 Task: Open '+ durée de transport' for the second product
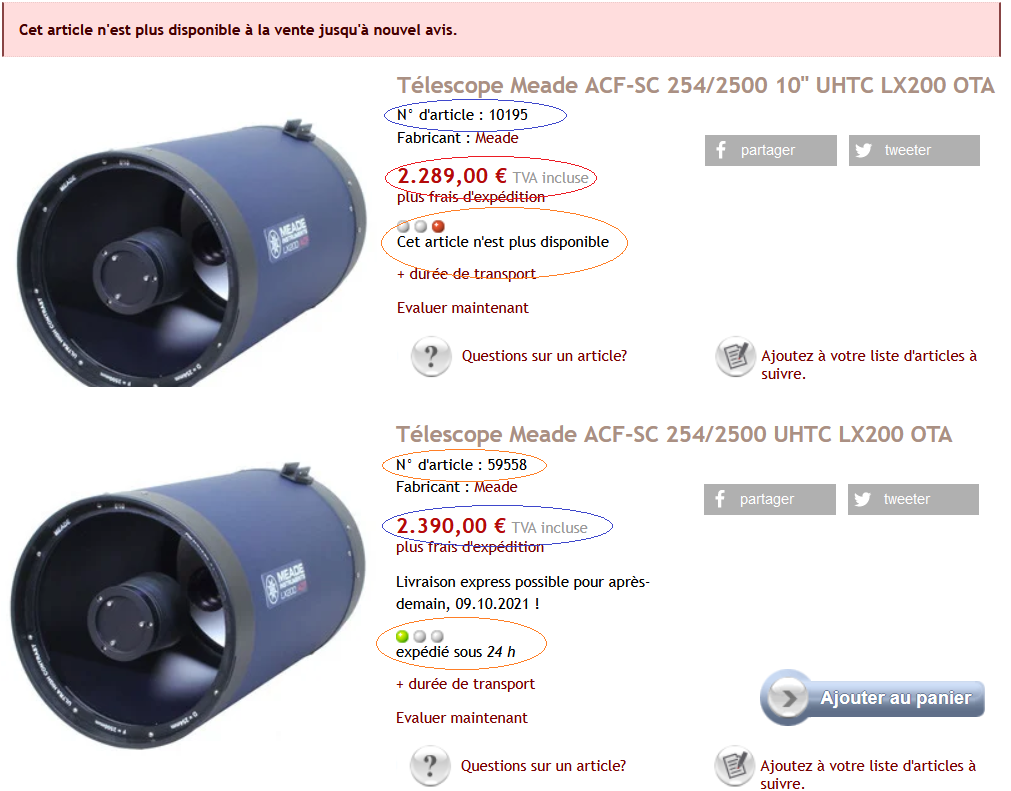tap(466, 684)
